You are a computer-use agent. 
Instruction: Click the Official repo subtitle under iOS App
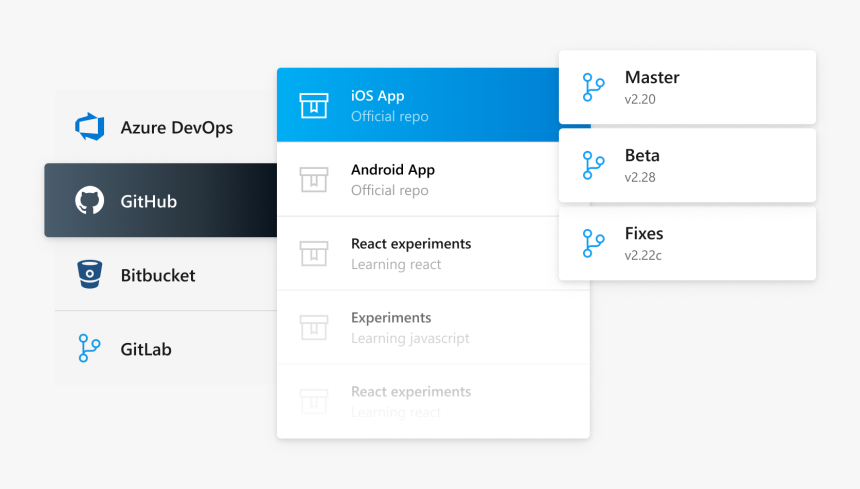pyautogui.click(x=389, y=116)
